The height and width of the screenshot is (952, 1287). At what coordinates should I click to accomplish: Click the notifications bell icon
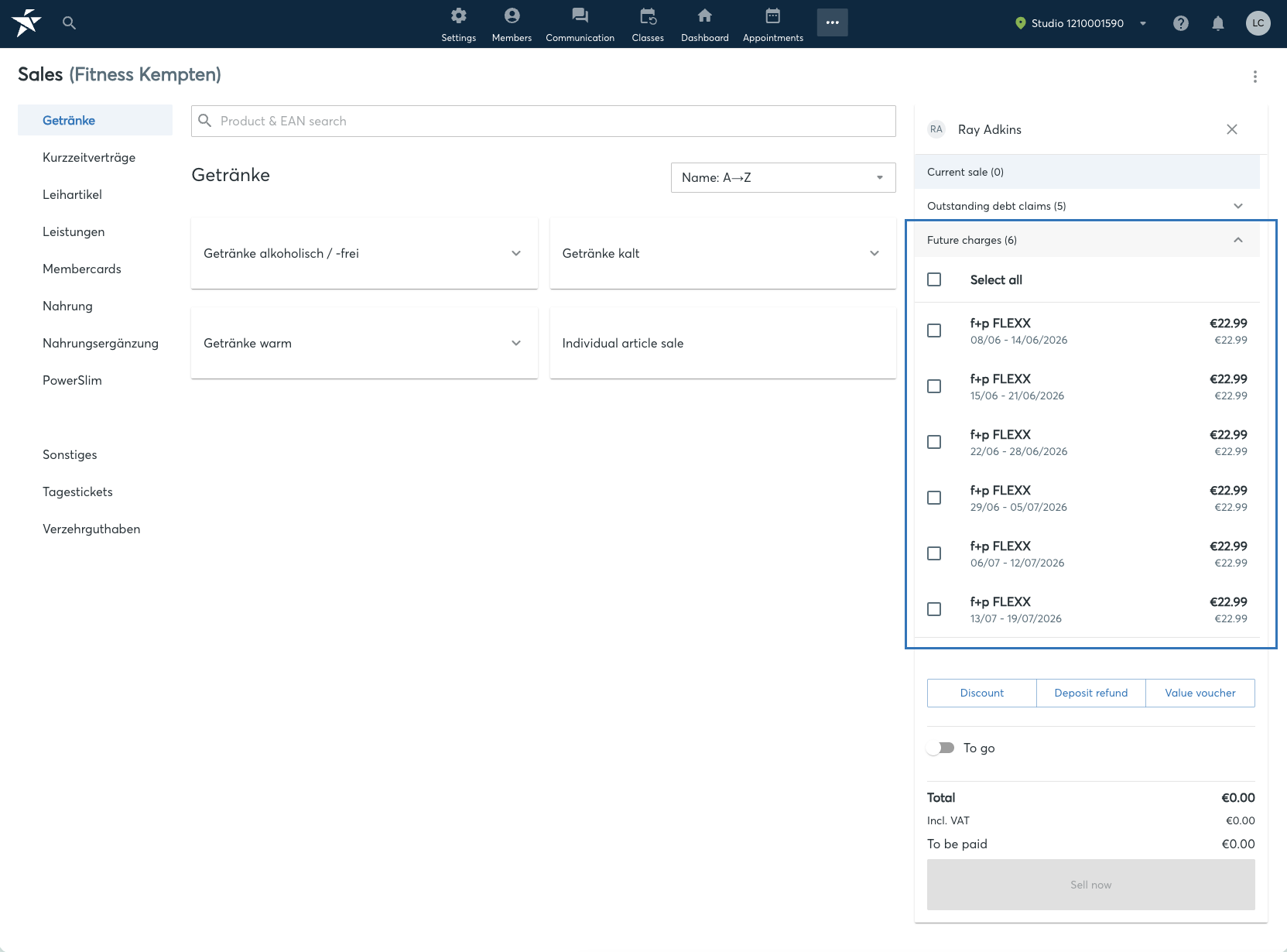point(1217,23)
